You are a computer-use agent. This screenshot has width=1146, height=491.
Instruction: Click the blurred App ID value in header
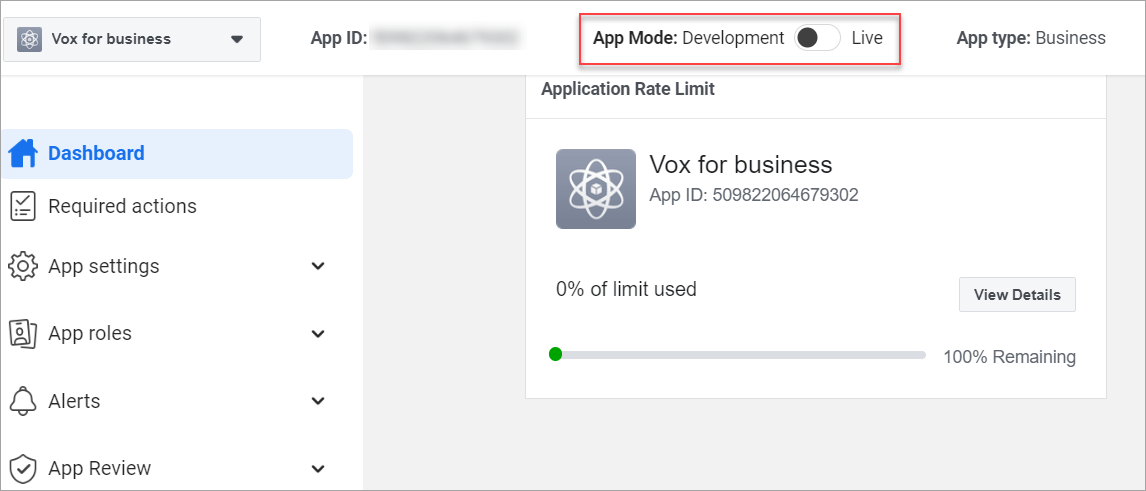[x=445, y=38]
